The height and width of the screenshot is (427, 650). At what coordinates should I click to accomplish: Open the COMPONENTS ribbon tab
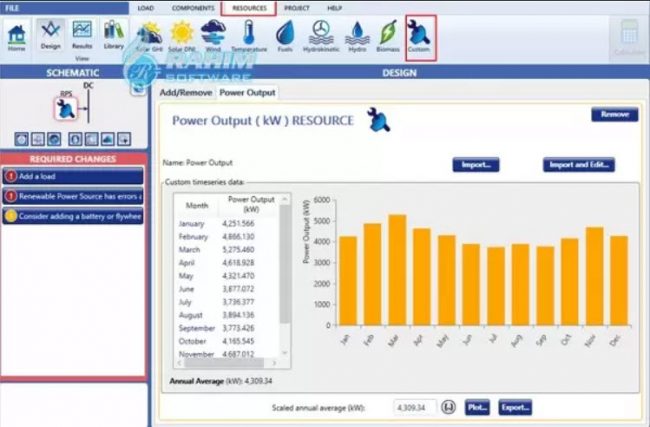(x=193, y=7)
